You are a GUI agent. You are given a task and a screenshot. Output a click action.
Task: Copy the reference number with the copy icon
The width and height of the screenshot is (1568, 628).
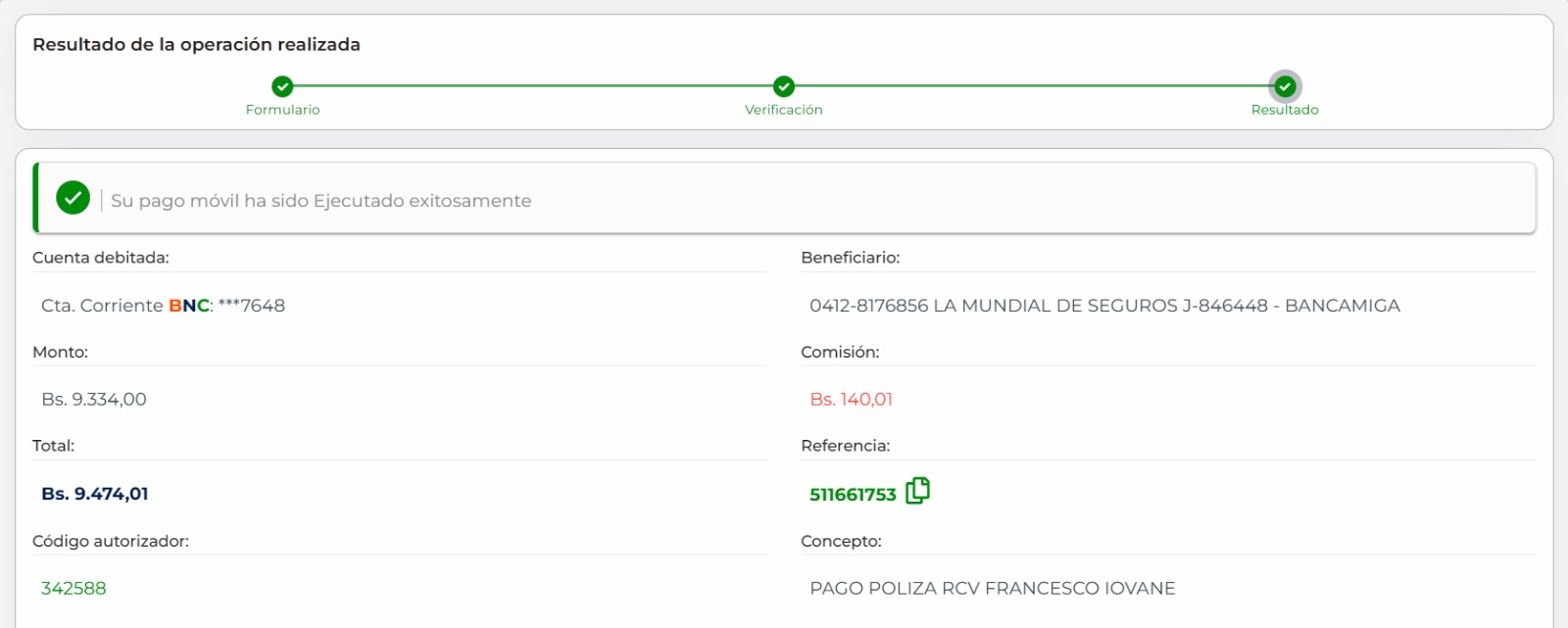pyautogui.click(x=917, y=491)
